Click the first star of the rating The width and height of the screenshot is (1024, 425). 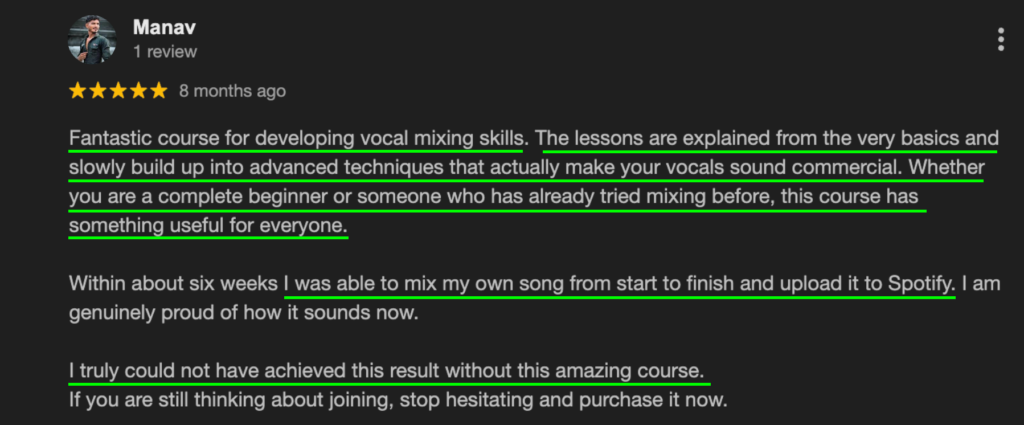pos(77,91)
